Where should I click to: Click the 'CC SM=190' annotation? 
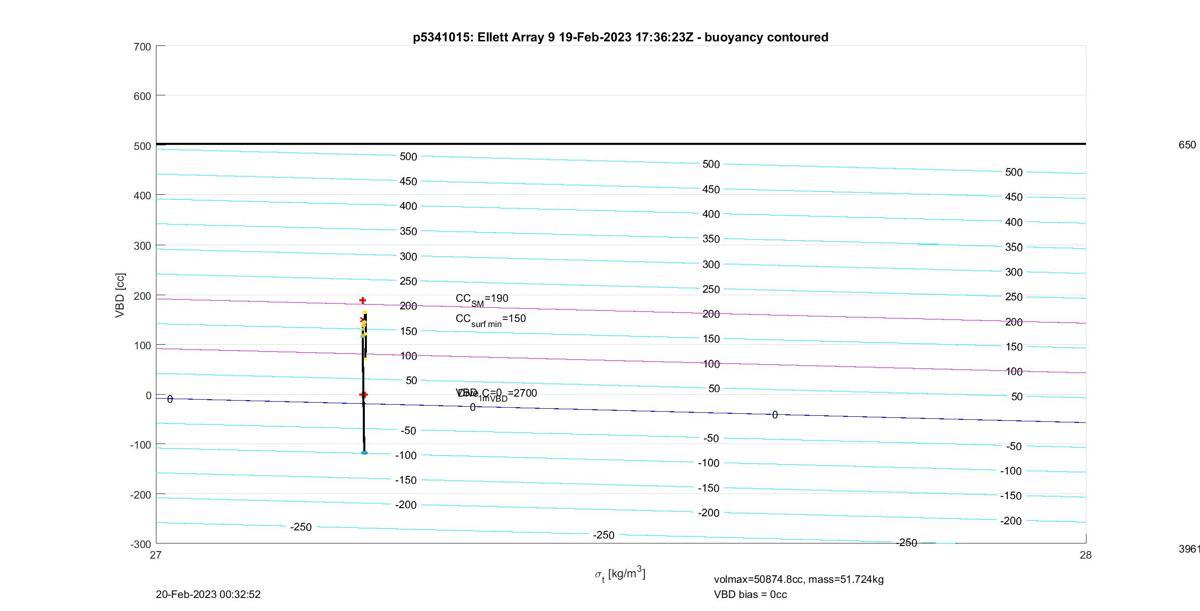(x=482, y=299)
